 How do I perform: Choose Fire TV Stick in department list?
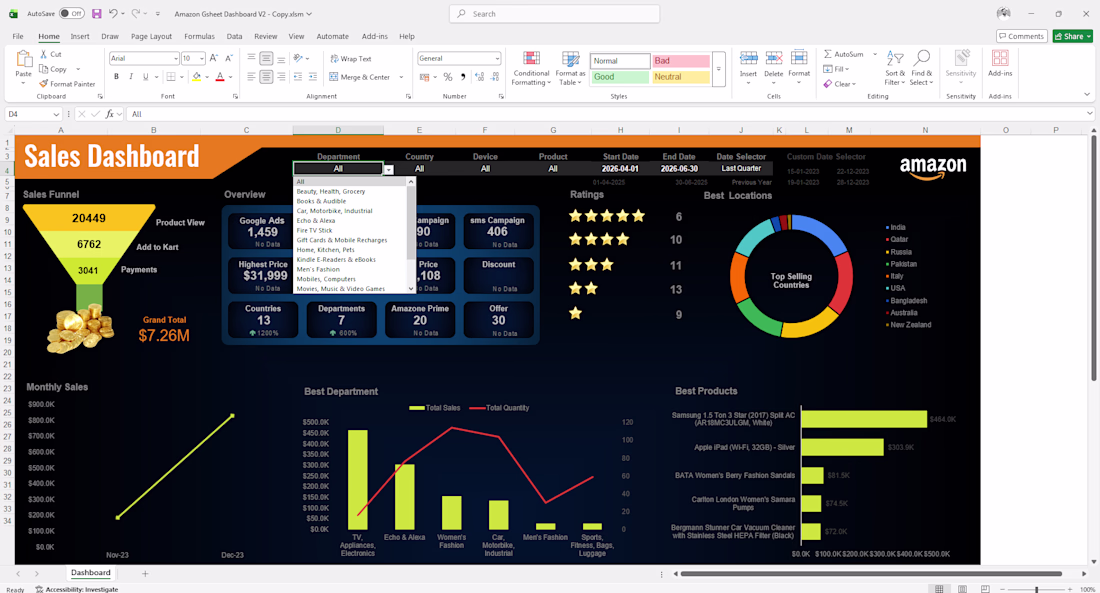tap(314, 230)
